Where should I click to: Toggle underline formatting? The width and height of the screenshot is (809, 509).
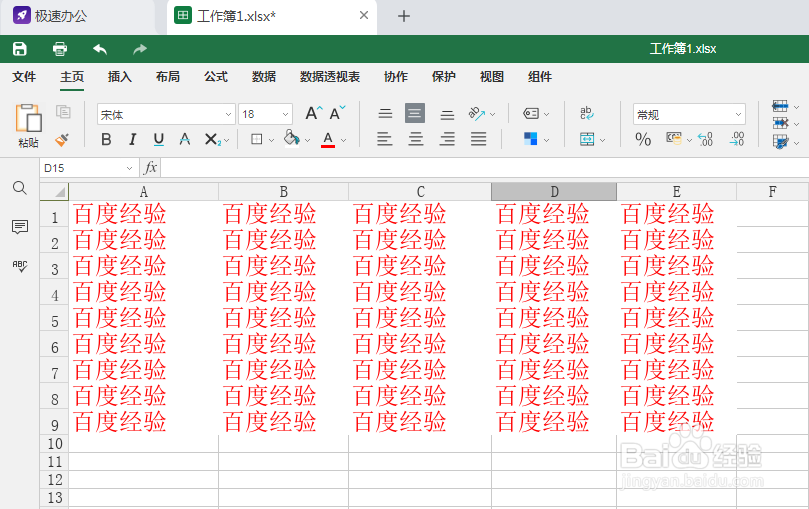coord(158,139)
